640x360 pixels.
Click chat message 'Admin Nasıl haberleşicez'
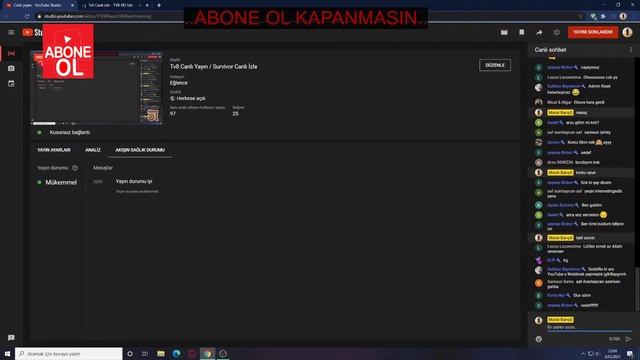coord(579,89)
